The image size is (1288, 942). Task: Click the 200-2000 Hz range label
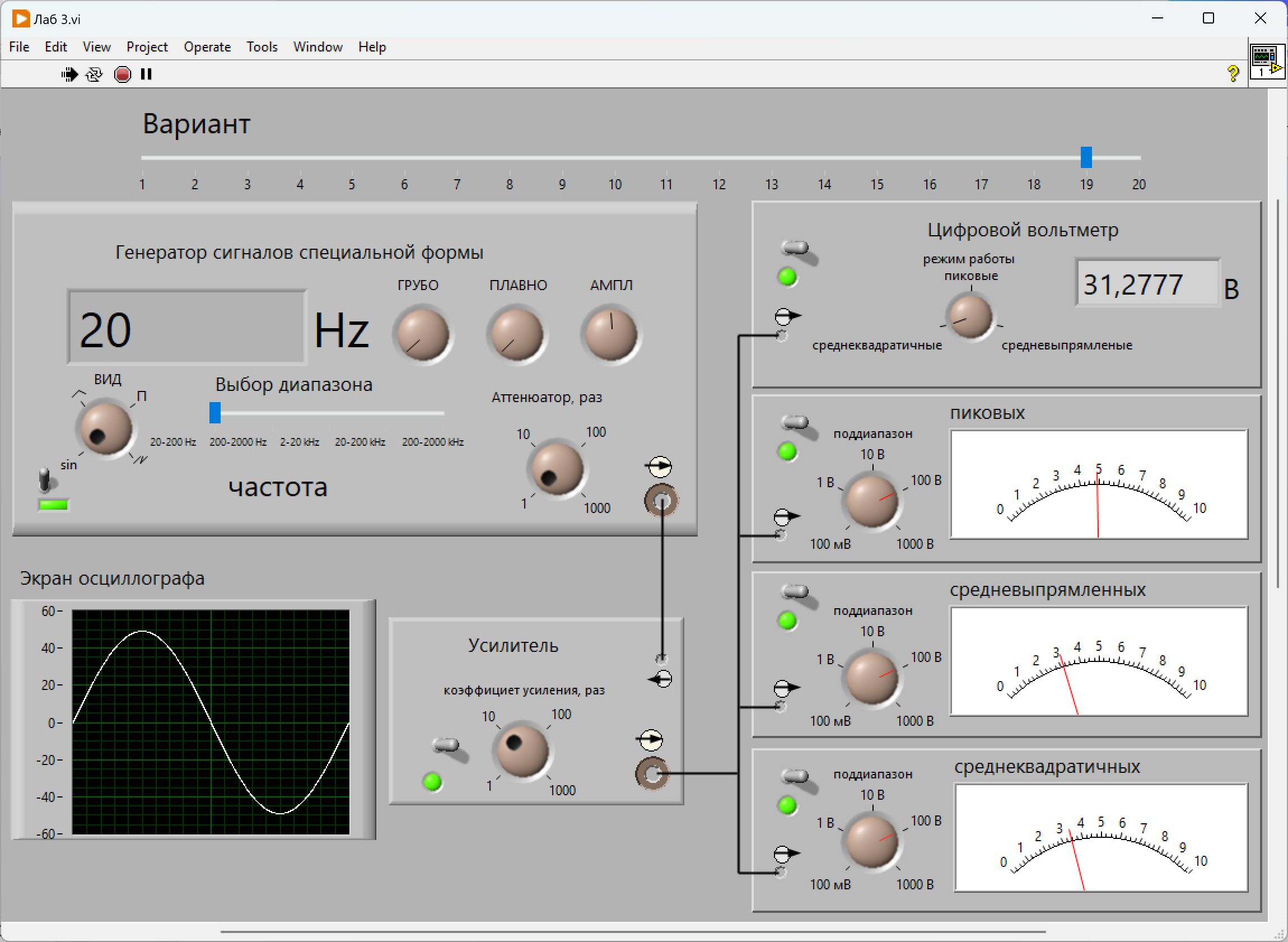click(238, 442)
